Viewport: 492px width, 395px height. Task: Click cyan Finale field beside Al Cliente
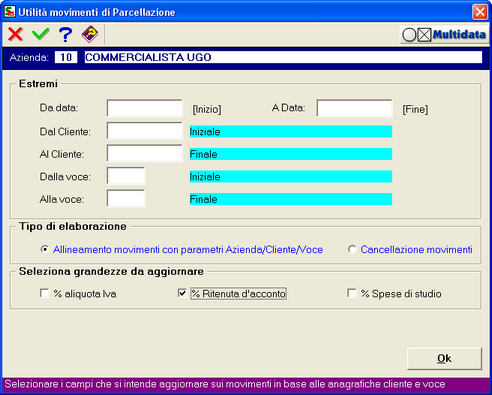(x=291, y=154)
